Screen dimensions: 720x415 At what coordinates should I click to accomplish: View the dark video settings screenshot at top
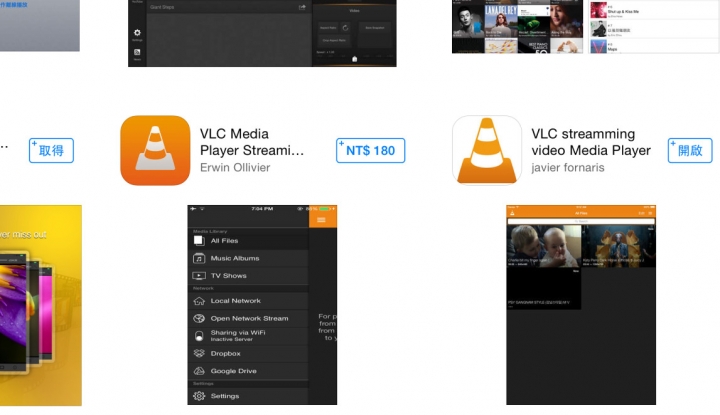tap(262, 33)
